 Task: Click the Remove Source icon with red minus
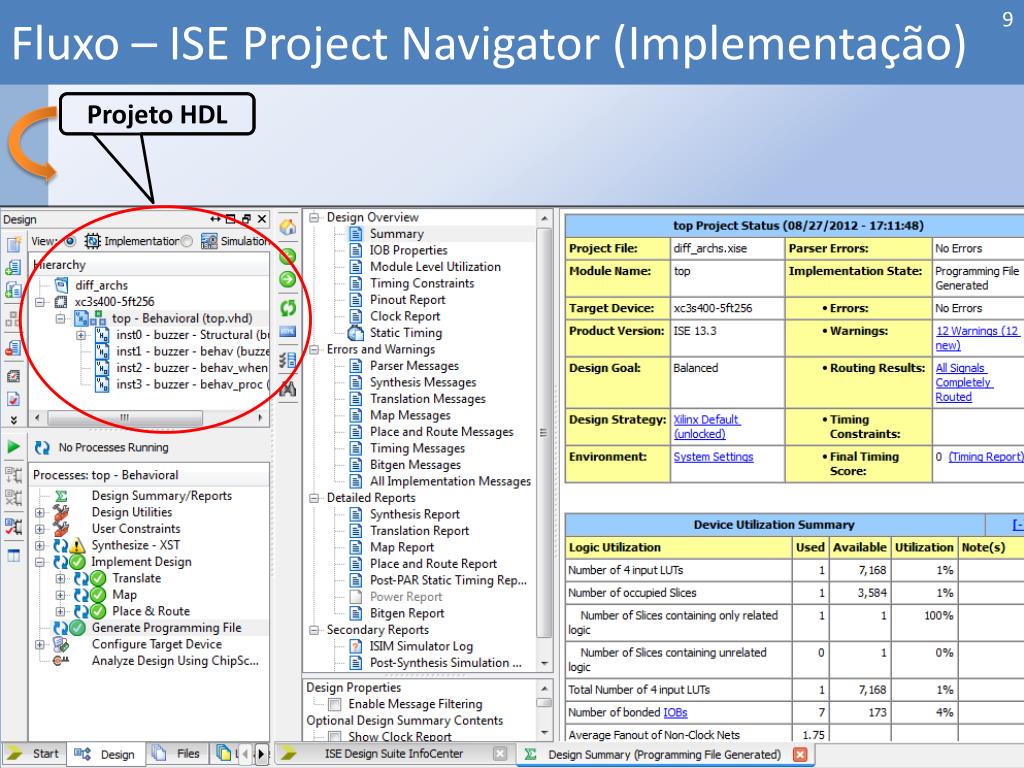pyautogui.click(x=14, y=347)
